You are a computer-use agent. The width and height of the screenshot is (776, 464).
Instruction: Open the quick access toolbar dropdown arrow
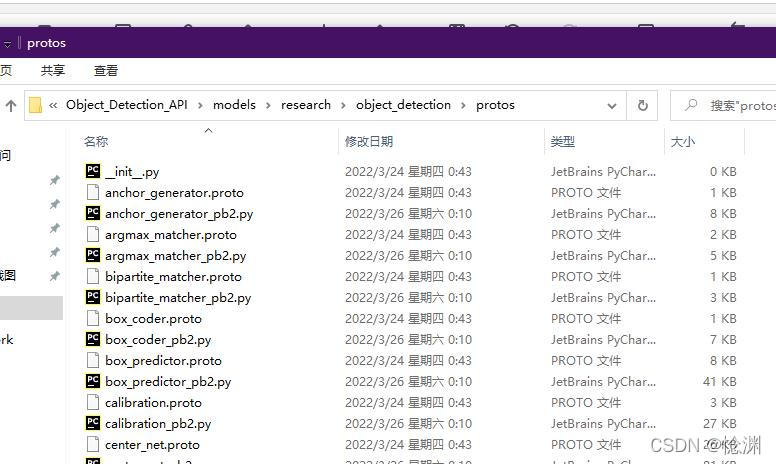coord(7,45)
